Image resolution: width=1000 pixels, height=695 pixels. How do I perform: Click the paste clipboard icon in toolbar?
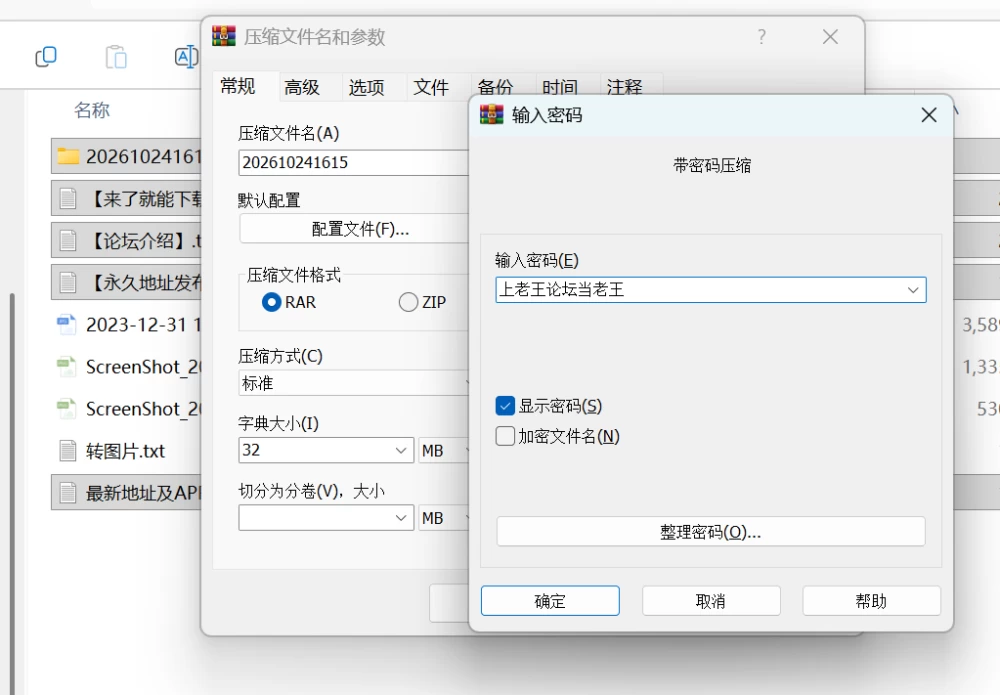[116, 57]
